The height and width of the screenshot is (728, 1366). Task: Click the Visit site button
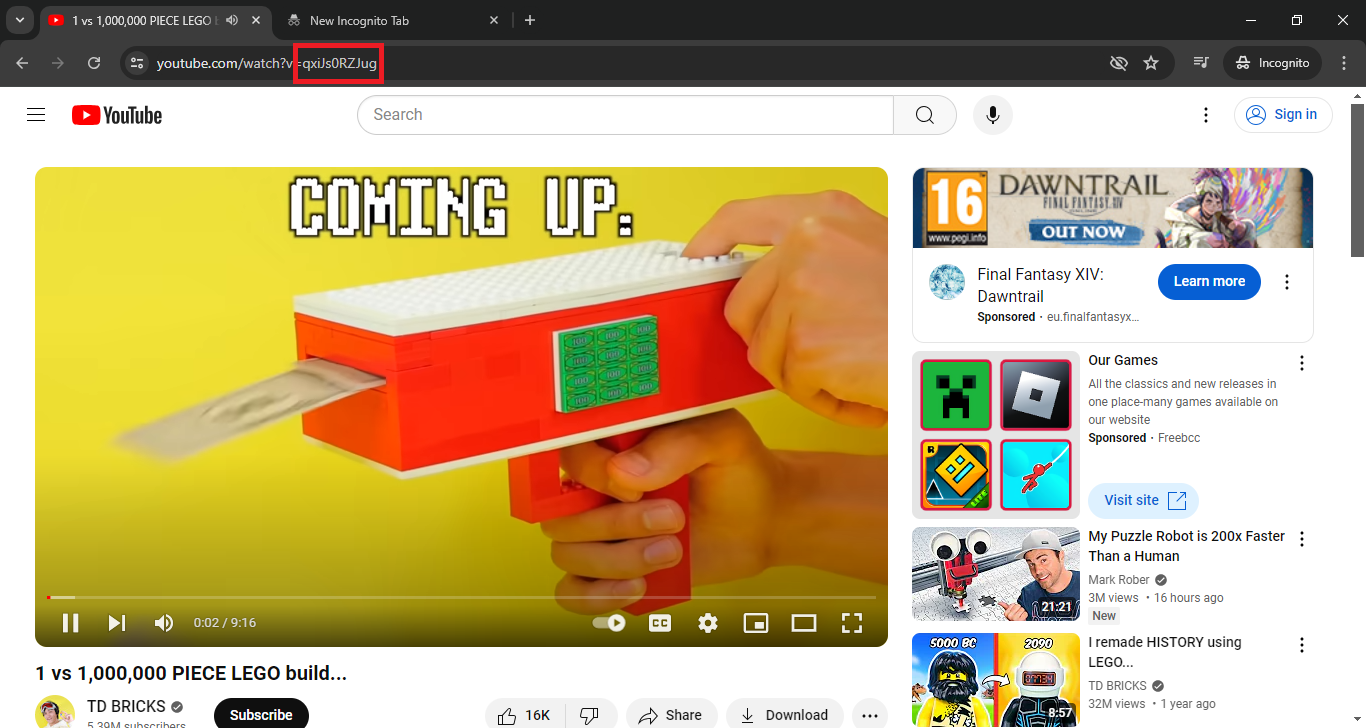(1143, 500)
